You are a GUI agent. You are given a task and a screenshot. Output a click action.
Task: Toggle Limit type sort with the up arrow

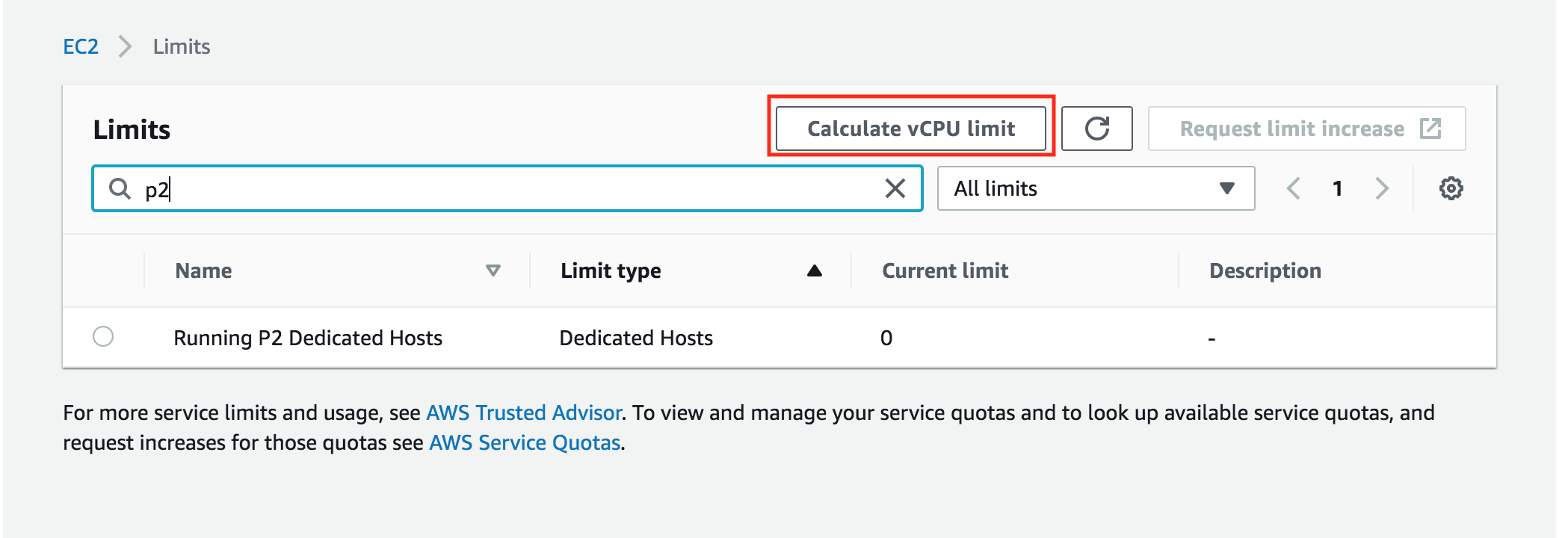pos(815,270)
